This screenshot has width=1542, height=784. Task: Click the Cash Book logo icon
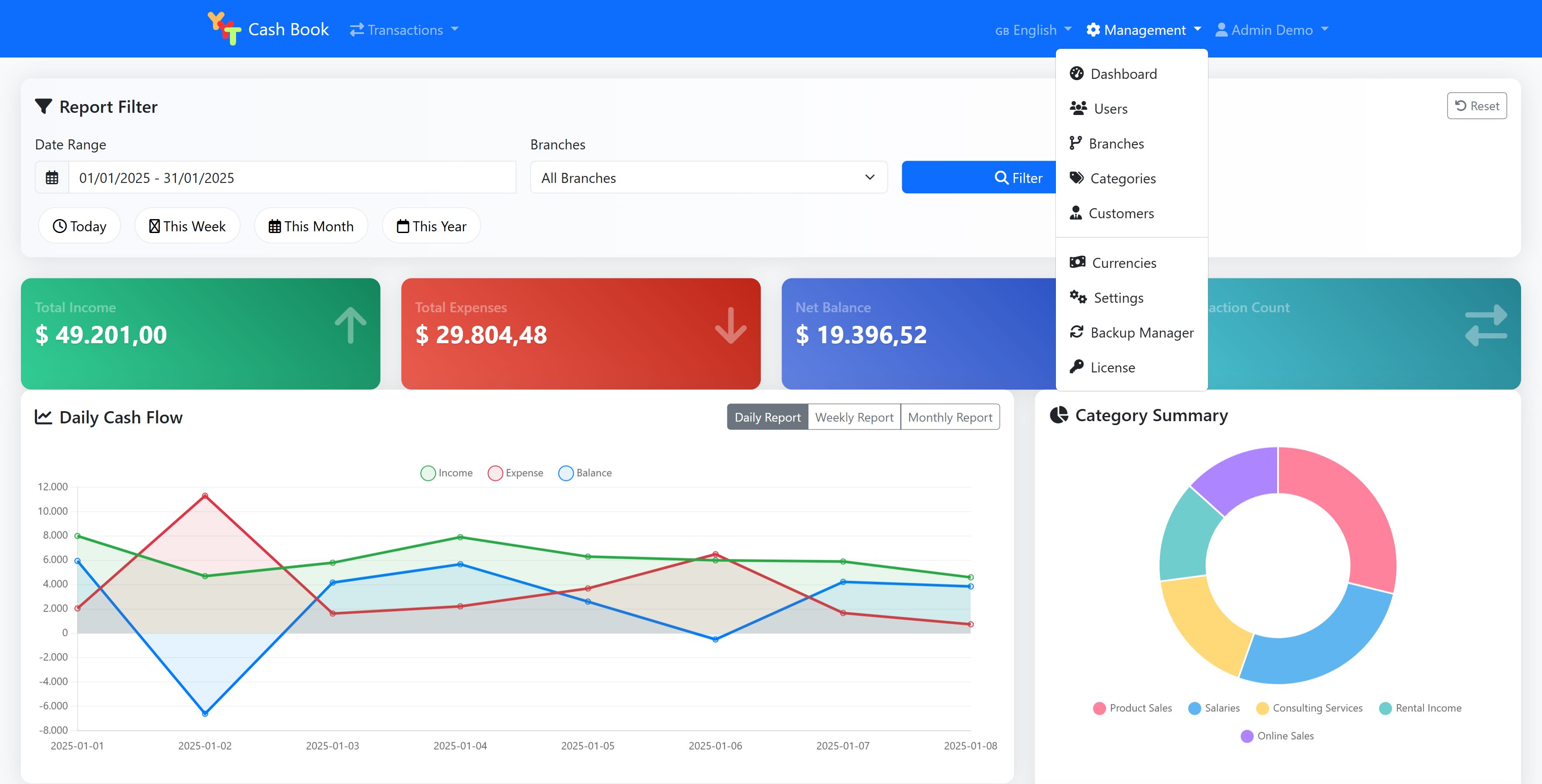[x=224, y=29]
